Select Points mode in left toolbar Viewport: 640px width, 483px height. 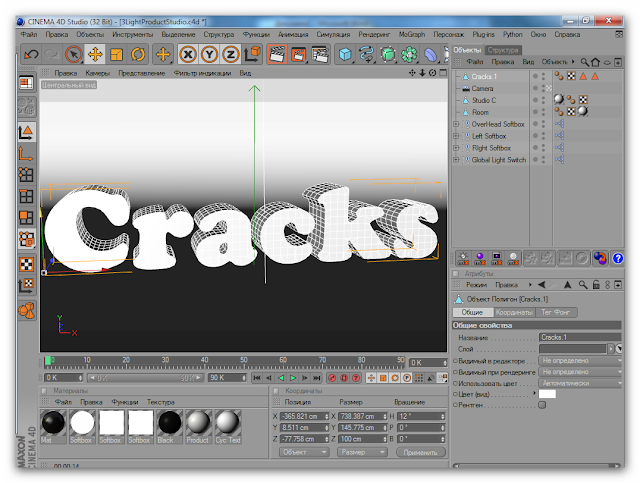click(x=26, y=174)
